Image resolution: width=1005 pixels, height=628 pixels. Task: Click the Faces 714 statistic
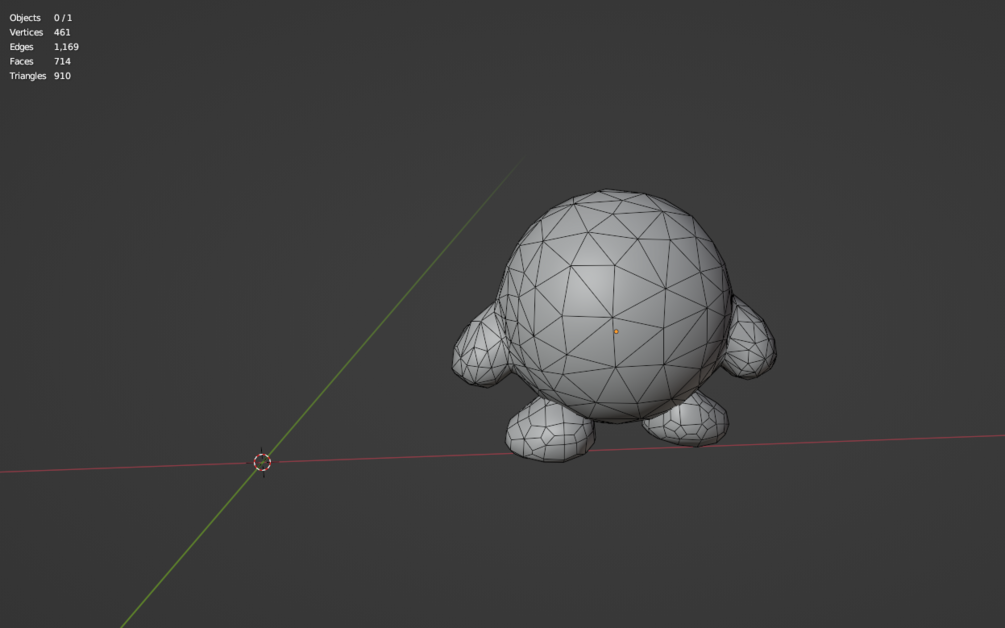click(x=40, y=62)
